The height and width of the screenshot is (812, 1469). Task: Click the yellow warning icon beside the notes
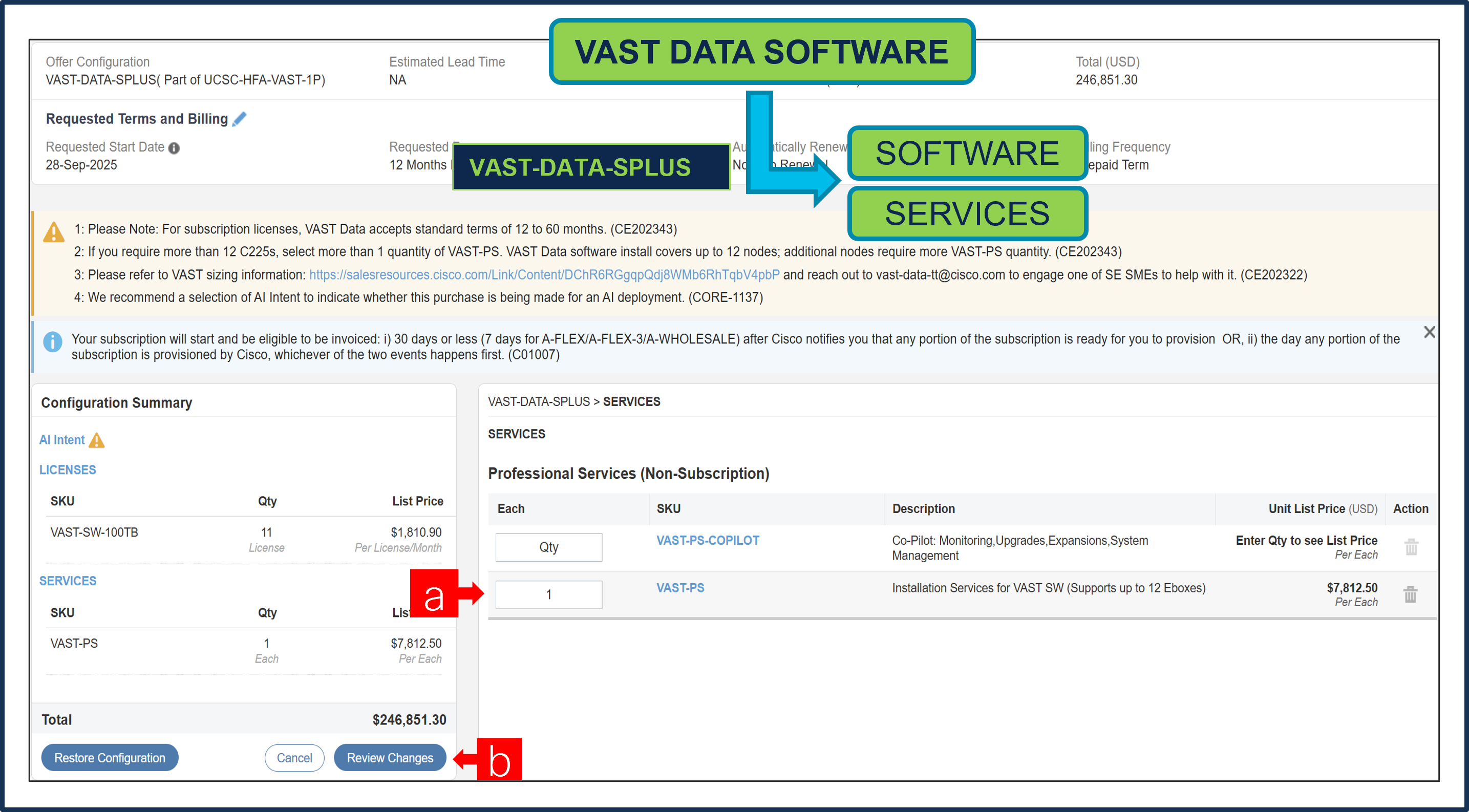54,231
